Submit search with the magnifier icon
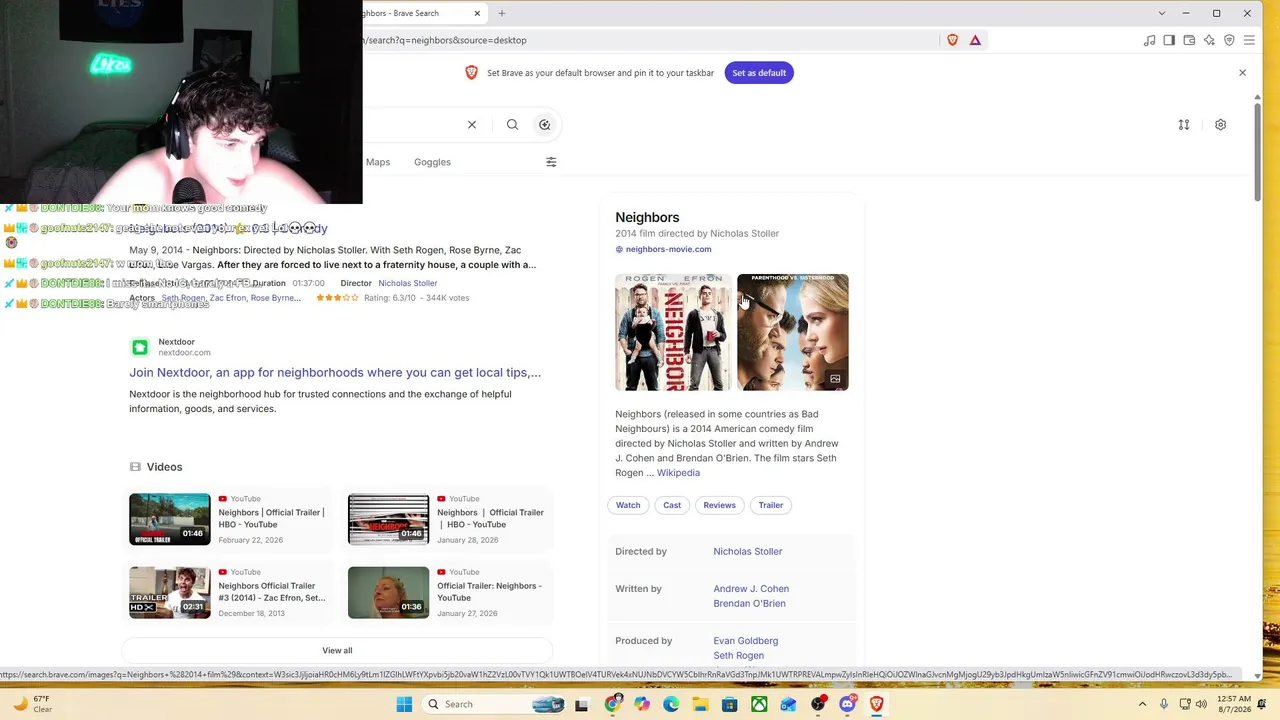1280x720 pixels. coord(512,125)
